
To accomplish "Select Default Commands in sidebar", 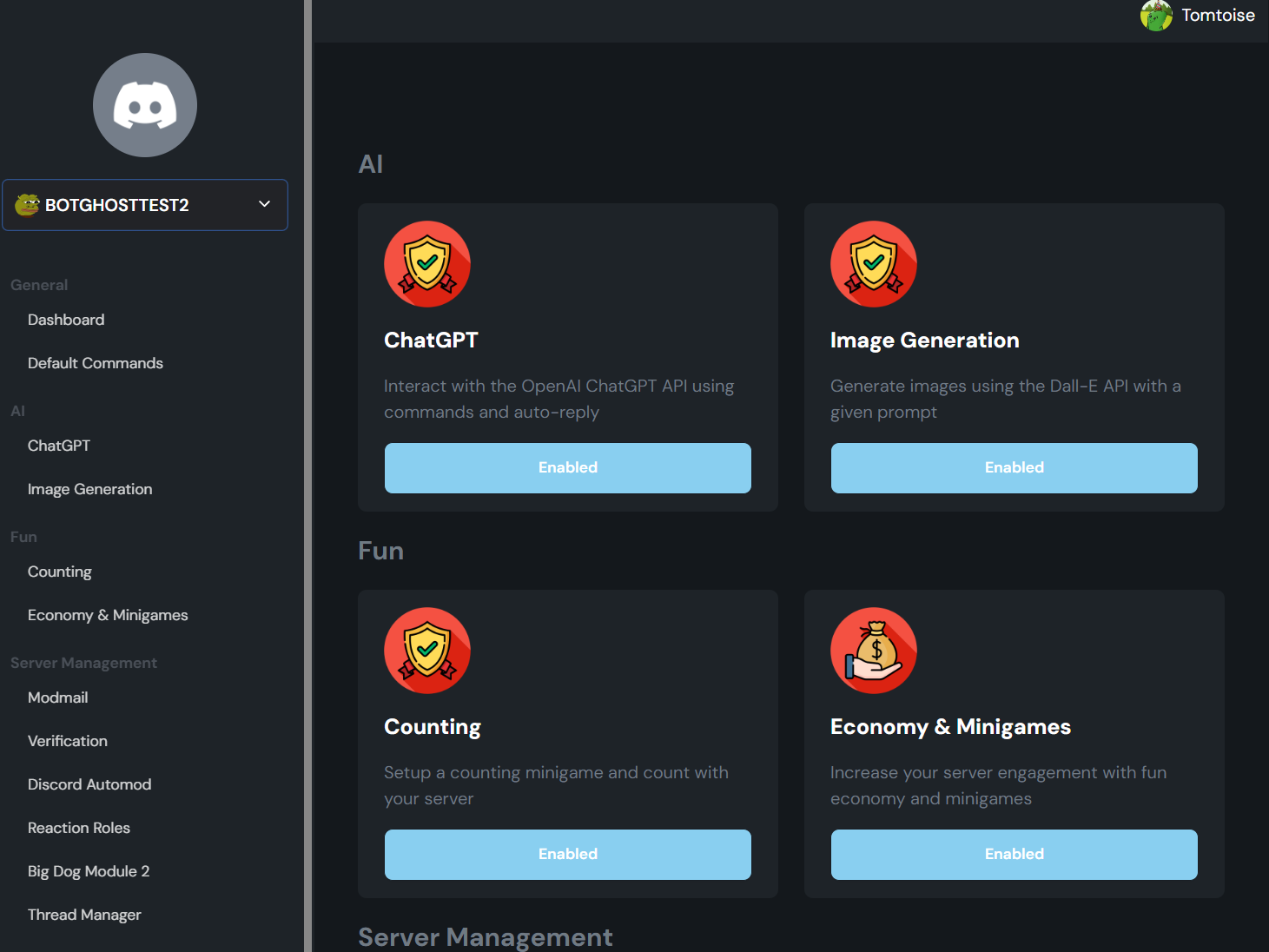I will pos(96,362).
